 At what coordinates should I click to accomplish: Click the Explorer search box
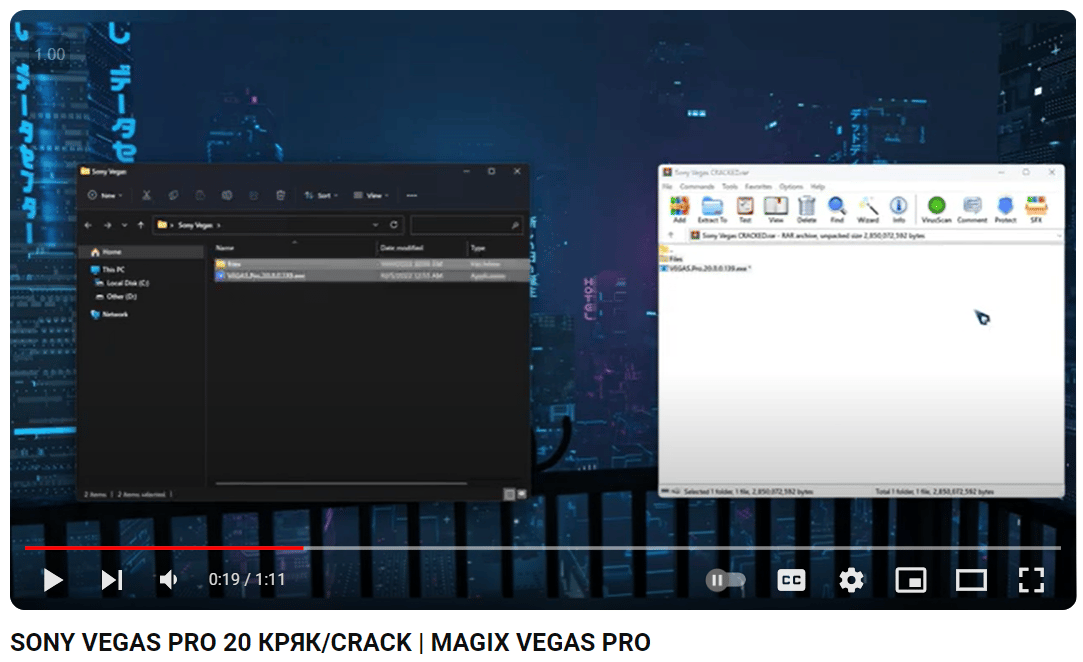(x=466, y=225)
